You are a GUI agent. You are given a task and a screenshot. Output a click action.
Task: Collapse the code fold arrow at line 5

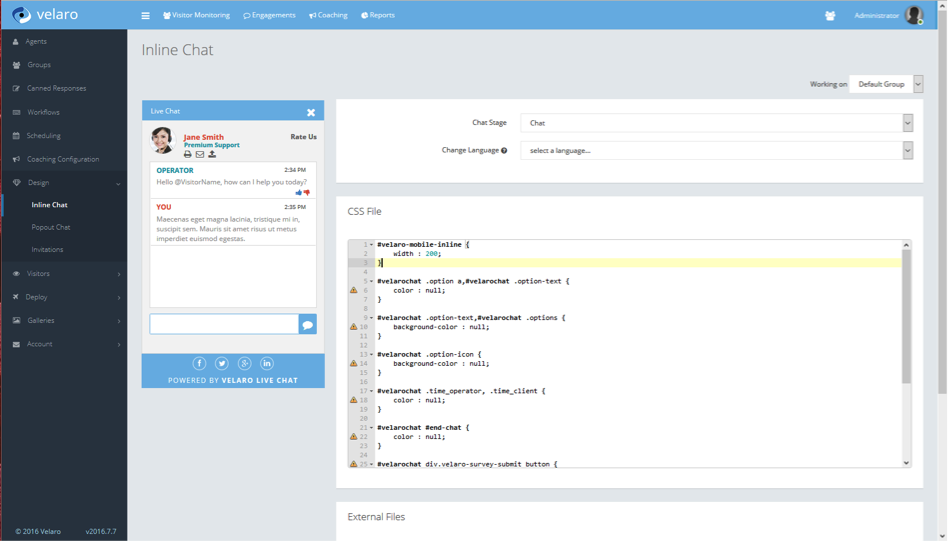372,281
